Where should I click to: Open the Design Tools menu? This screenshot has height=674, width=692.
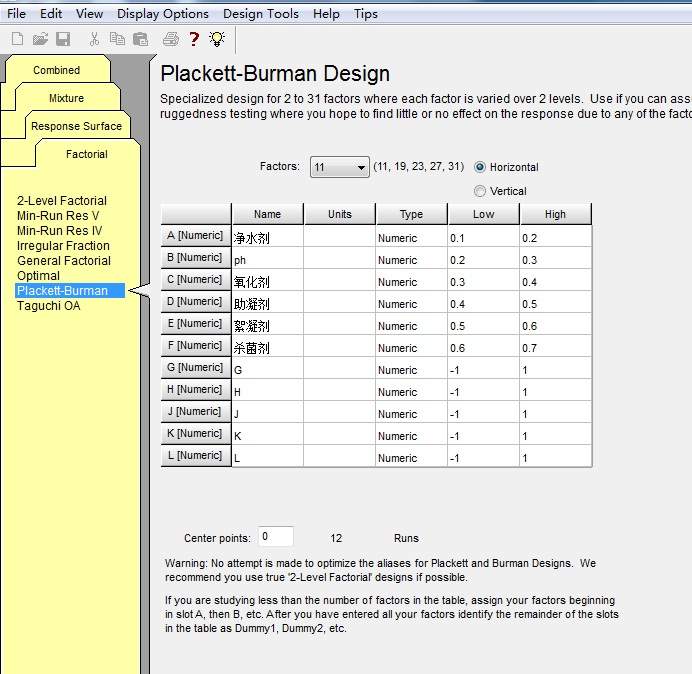point(261,14)
